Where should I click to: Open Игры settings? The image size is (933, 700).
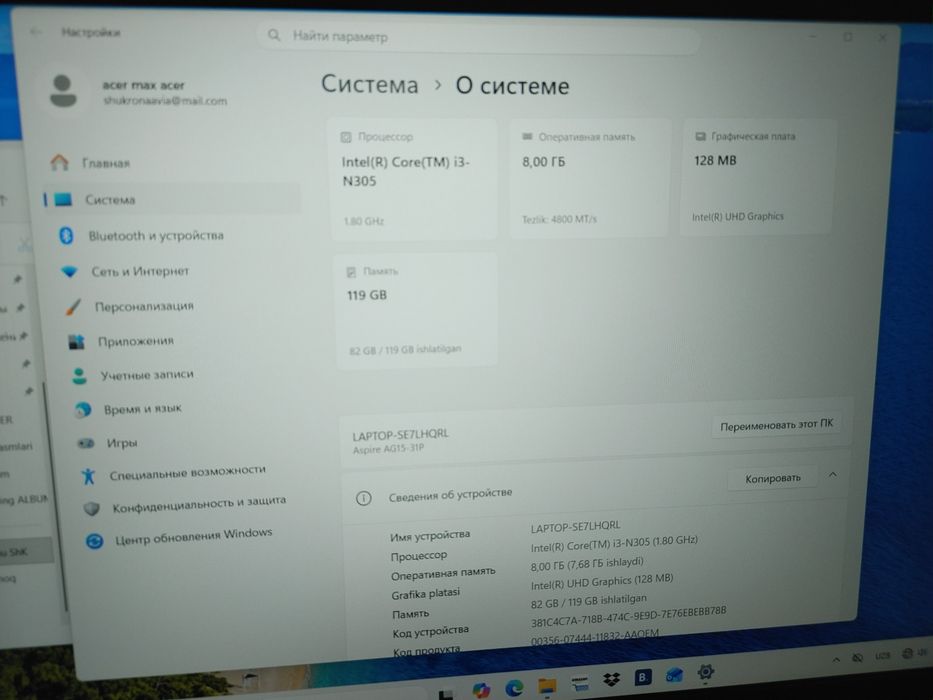(x=108, y=443)
